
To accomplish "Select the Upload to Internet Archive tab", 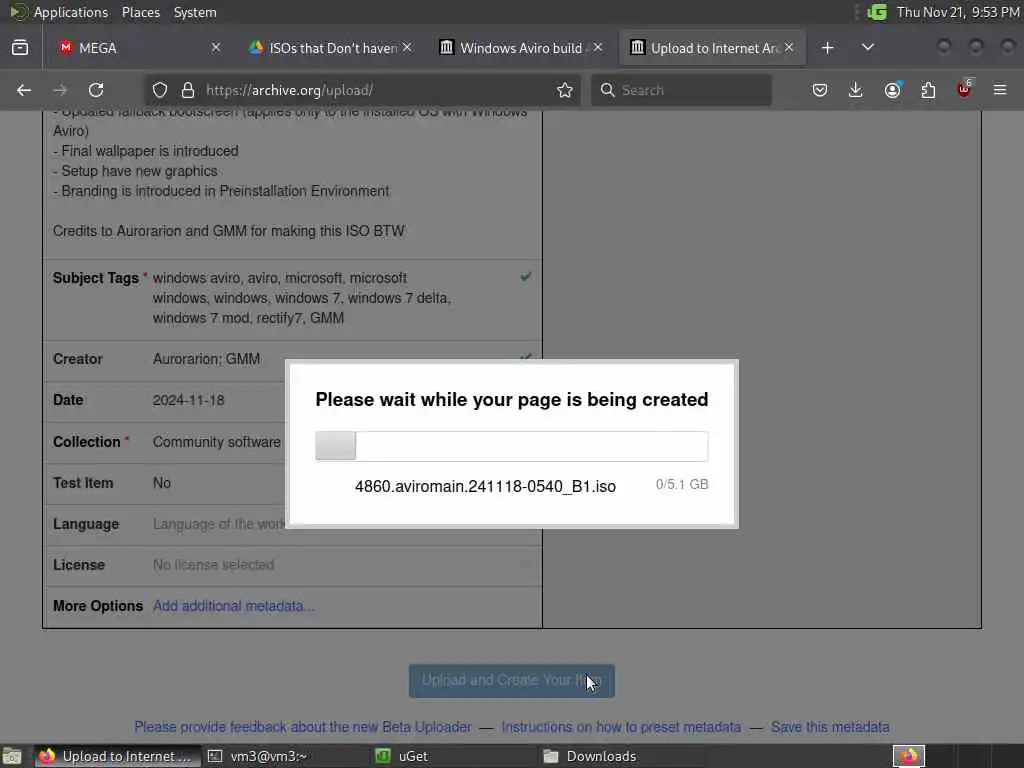I will point(712,48).
